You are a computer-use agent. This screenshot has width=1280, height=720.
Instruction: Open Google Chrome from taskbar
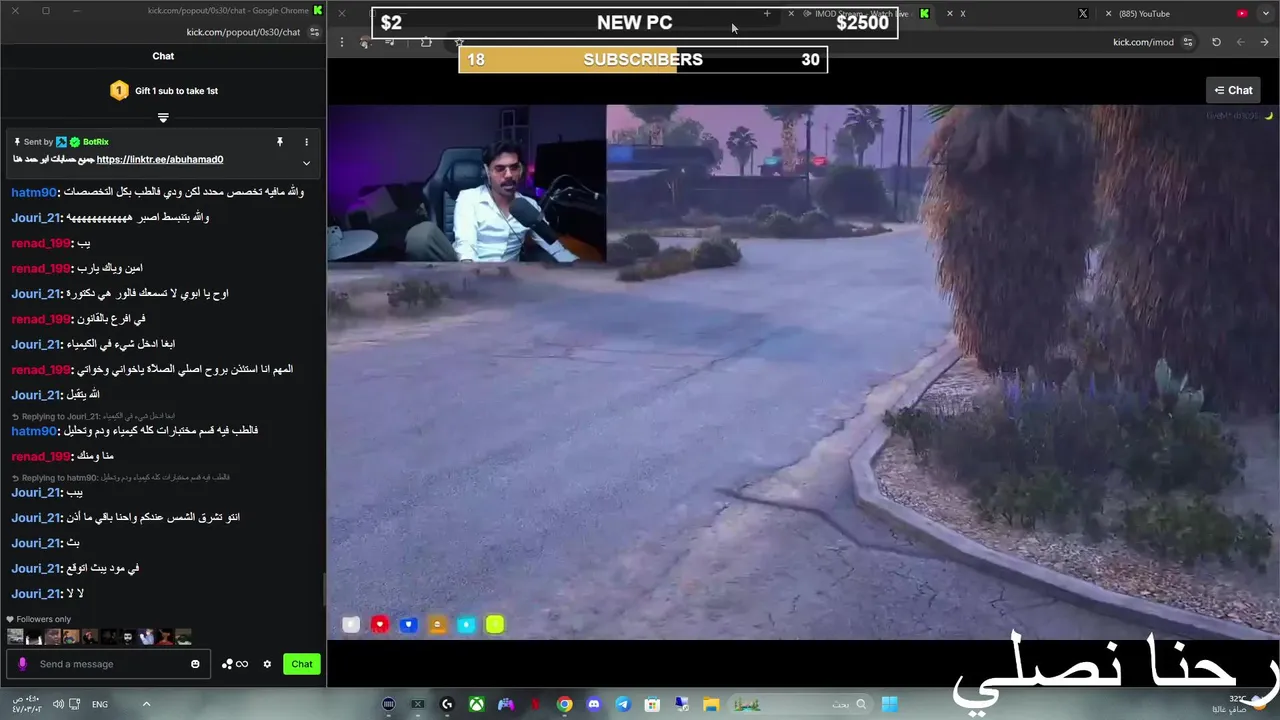565,704
